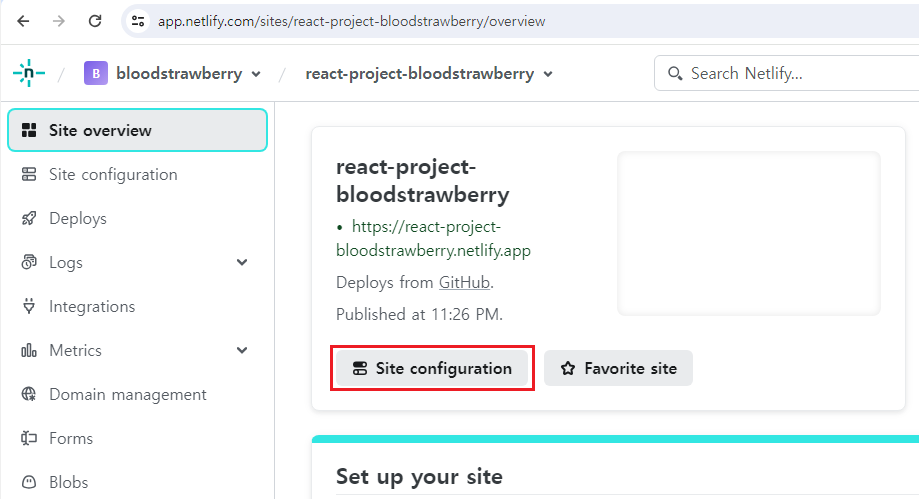Open Metrics in the sidebar
The width and height of the screenshot is (919, 499).
click(75, 350)
